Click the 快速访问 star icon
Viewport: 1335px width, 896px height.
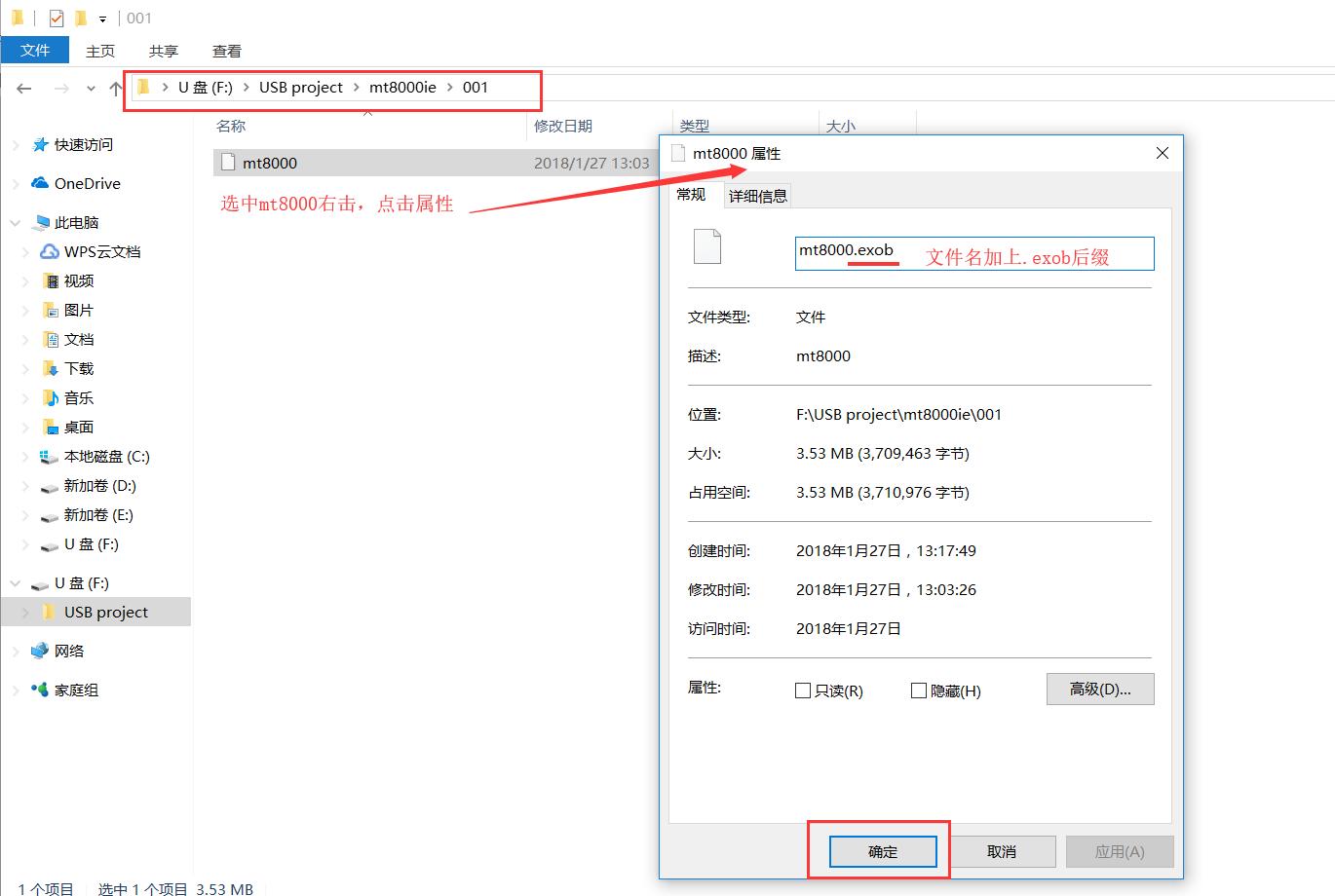tap(40, 144)
